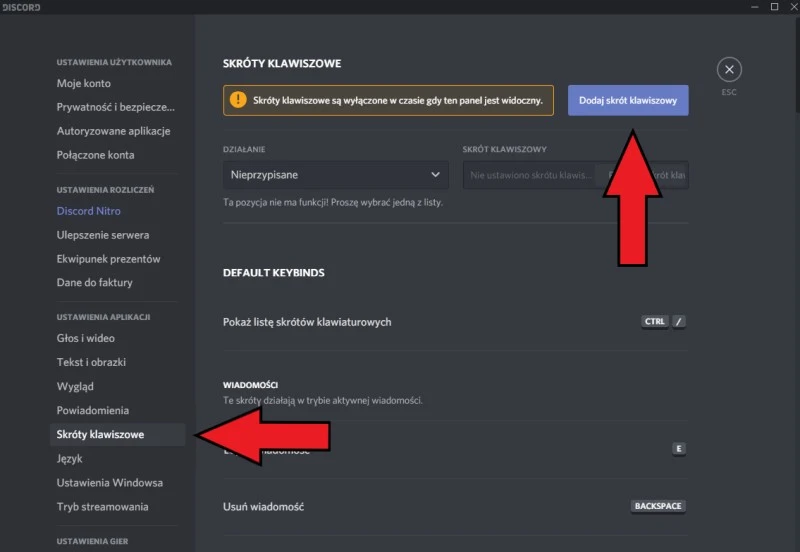Click the ESC label under close icon
This screenshot has height=552, width=800.
click(729, 92)
